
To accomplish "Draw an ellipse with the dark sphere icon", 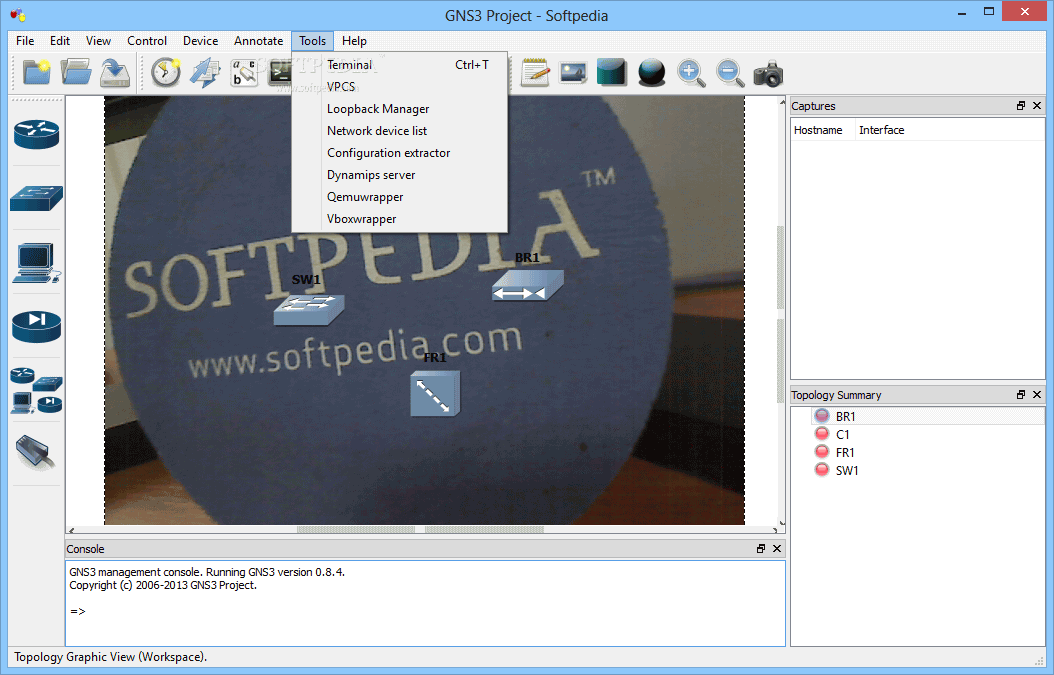I will [x=651, y=73].
